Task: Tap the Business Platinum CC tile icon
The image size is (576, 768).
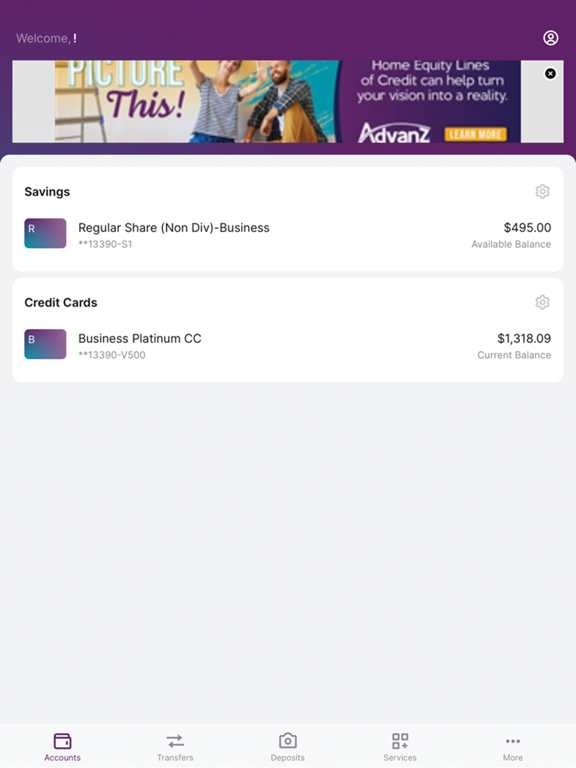Action: [45, 344]
